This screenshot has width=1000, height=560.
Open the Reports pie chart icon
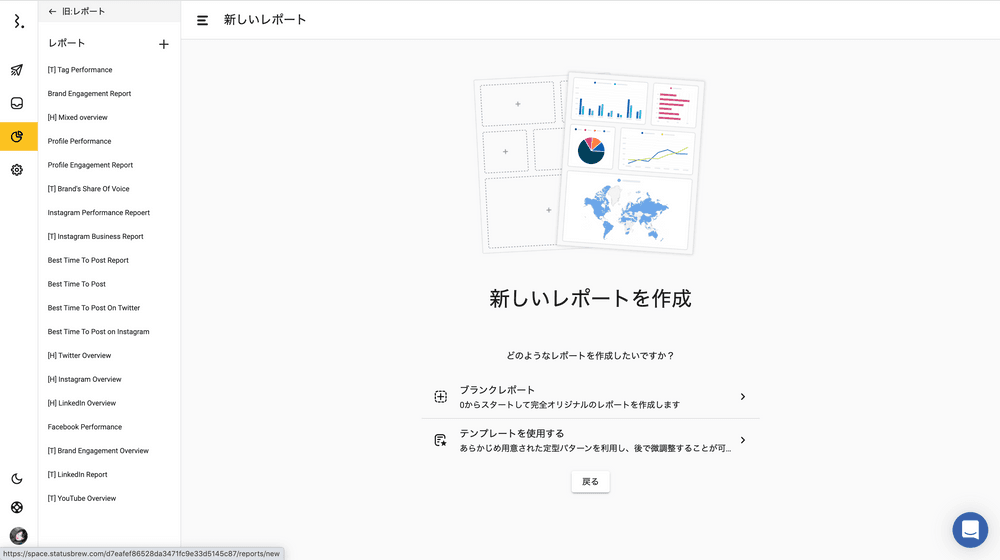(x=18, y=137)
